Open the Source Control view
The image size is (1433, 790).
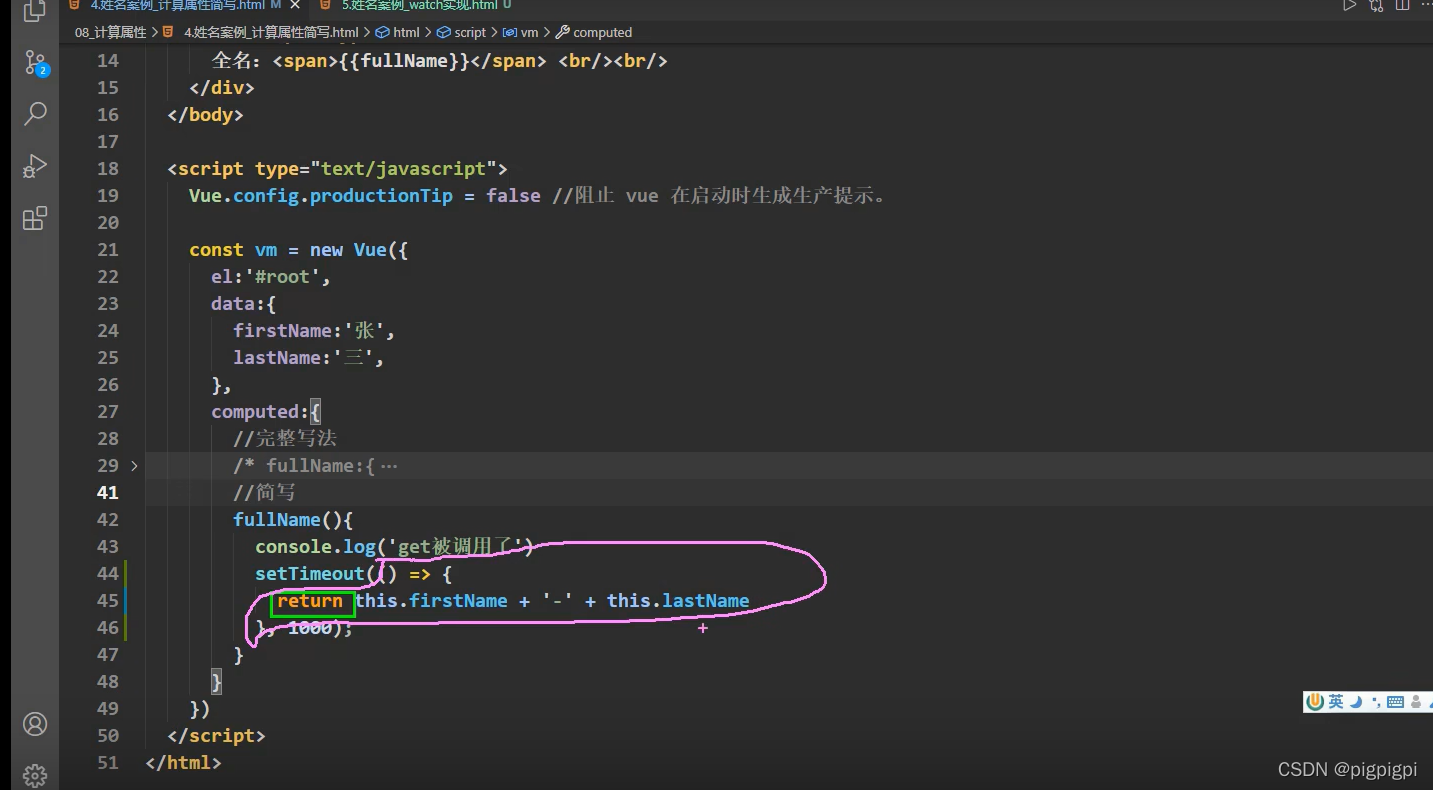(x=34, y=63)
